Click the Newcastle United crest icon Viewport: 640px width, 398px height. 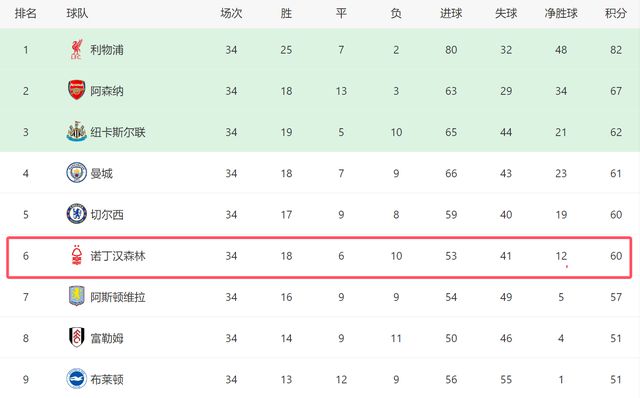(76, 131)
